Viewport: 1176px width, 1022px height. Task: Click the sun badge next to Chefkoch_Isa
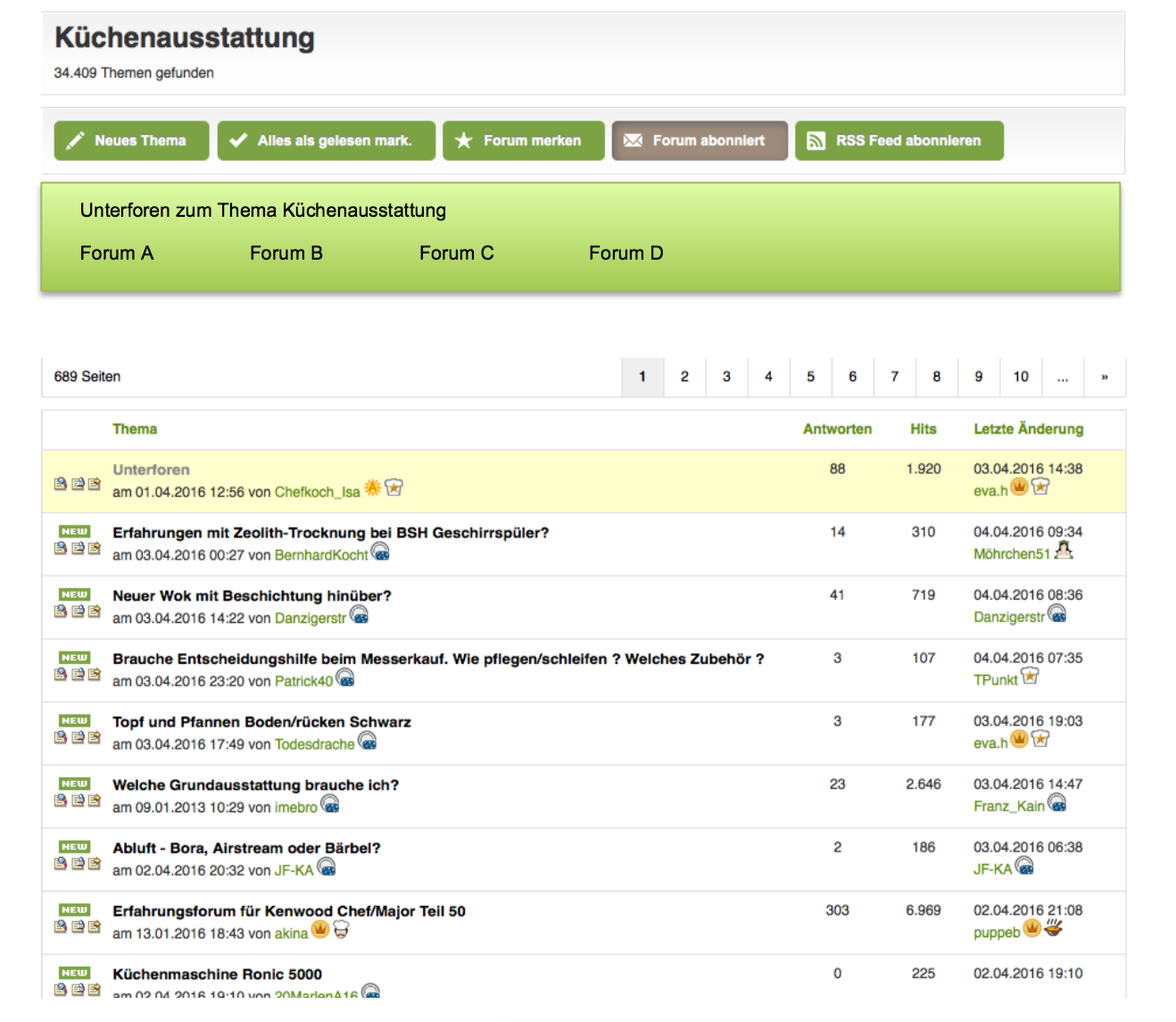coord(372,487)
